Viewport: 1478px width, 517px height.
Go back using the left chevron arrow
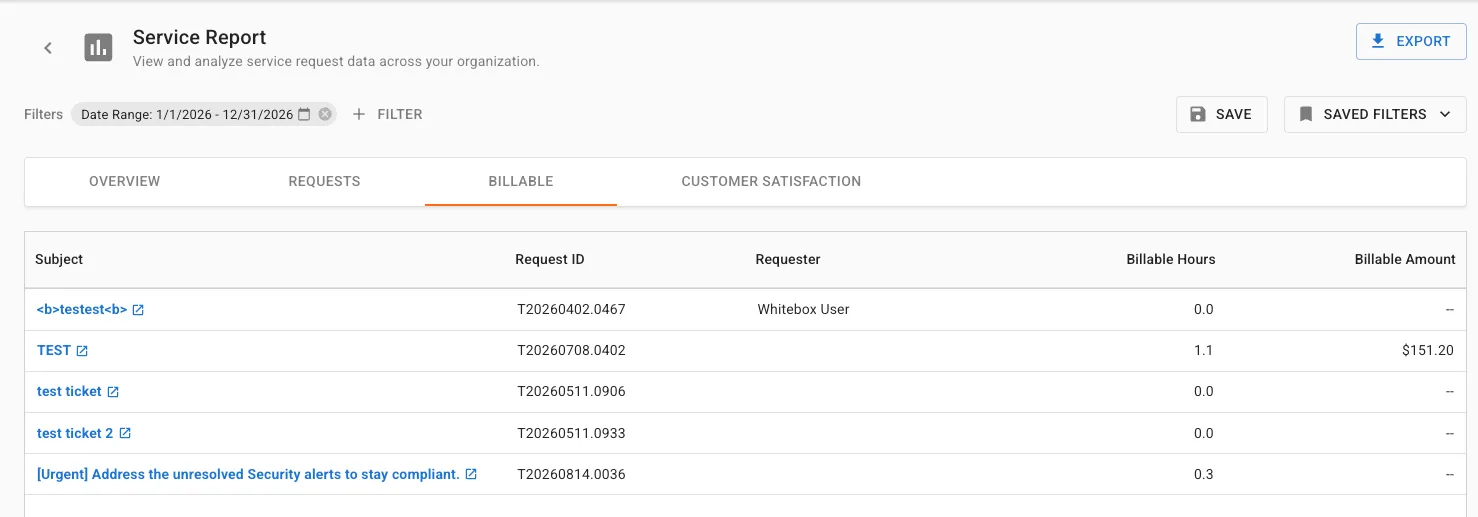coord(48,48)
